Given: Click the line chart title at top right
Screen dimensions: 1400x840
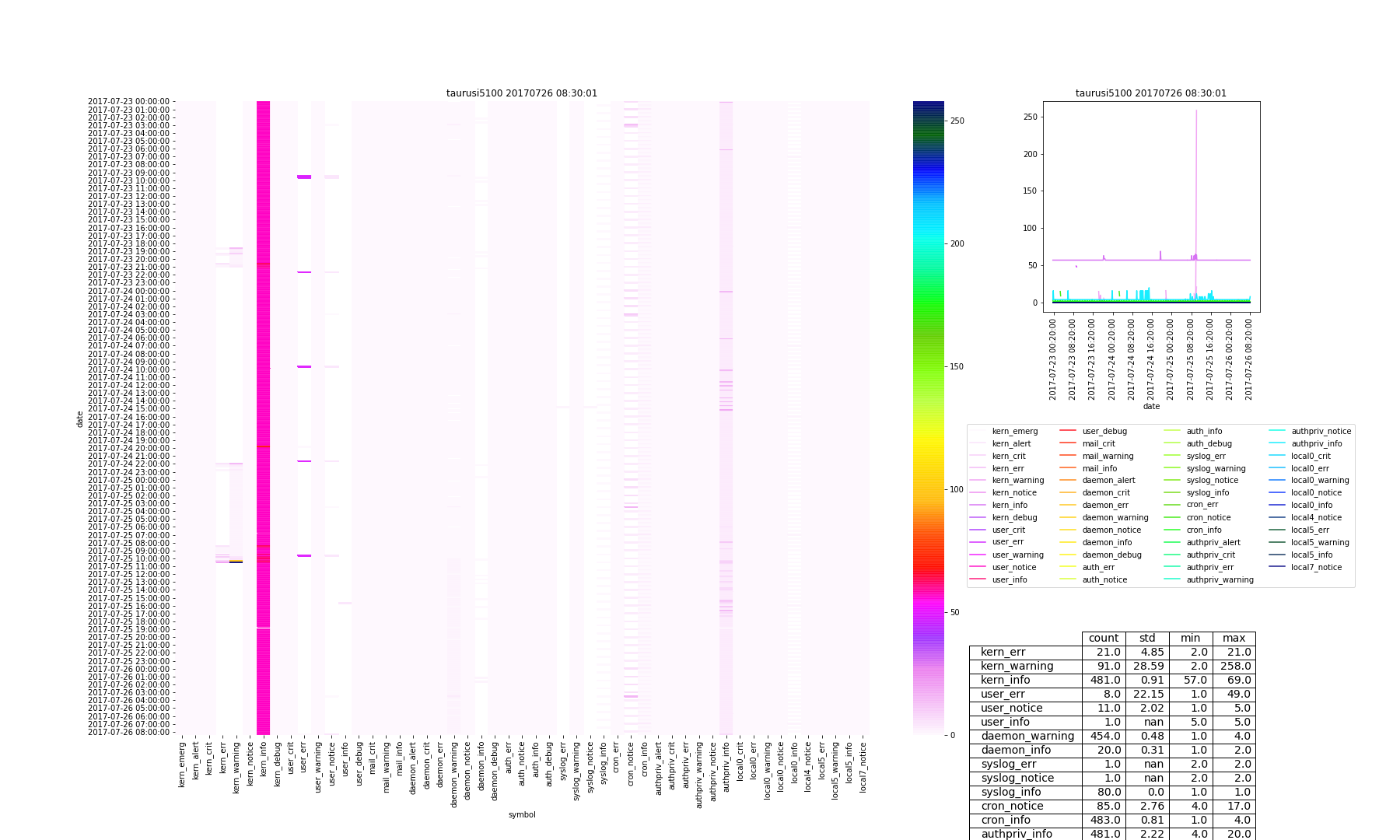Looking at the screenshot, I should pyautogui.click(x=1150, y=93).
